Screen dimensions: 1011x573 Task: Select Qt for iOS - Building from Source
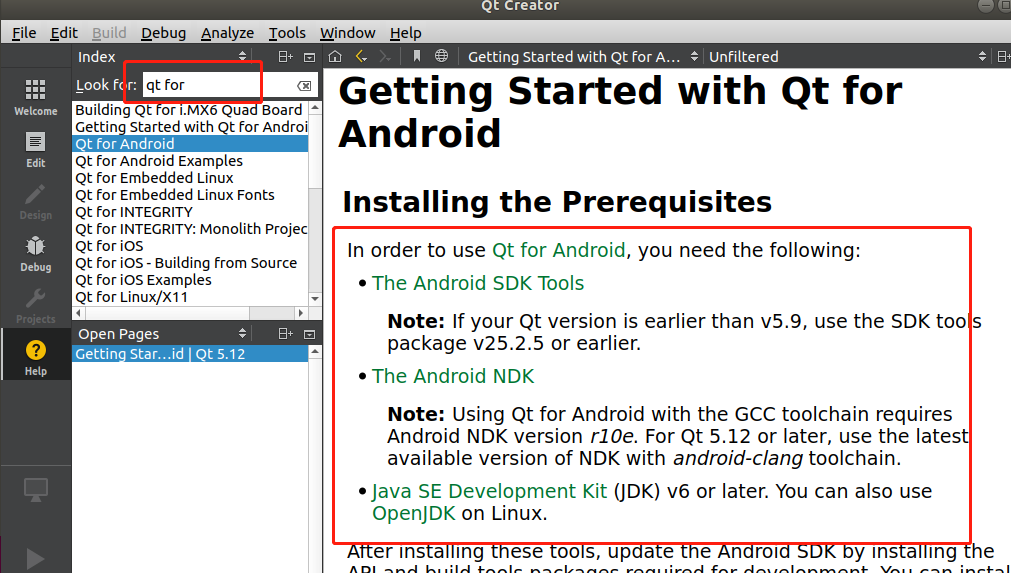pos(190,263)
